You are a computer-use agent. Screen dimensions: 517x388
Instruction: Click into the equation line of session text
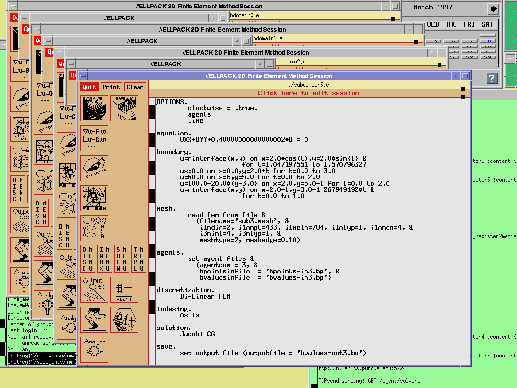244,140
